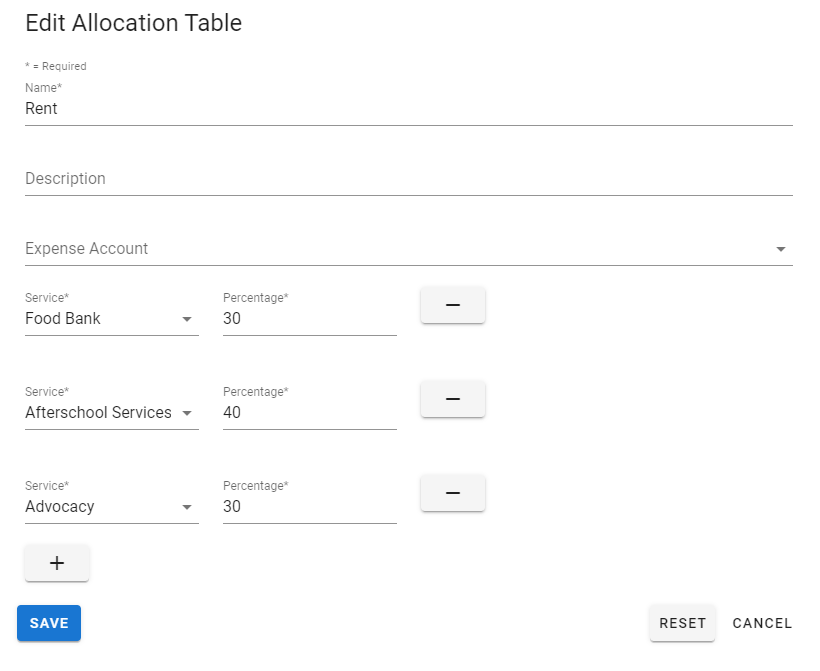Click the Edit Allocation Table heading
This screenshot has width=820, height=671.
point(133,23)
